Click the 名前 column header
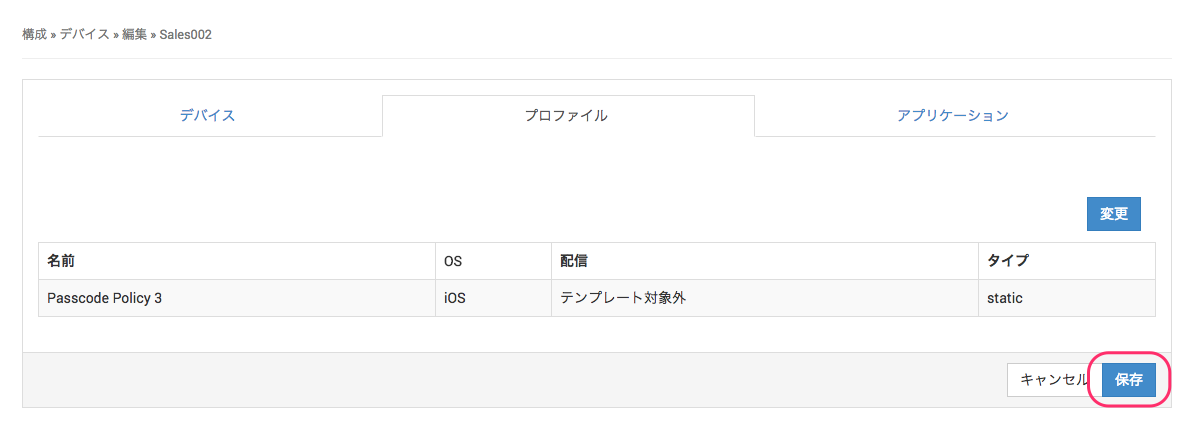1197x433 pixels. pos(61,261)
